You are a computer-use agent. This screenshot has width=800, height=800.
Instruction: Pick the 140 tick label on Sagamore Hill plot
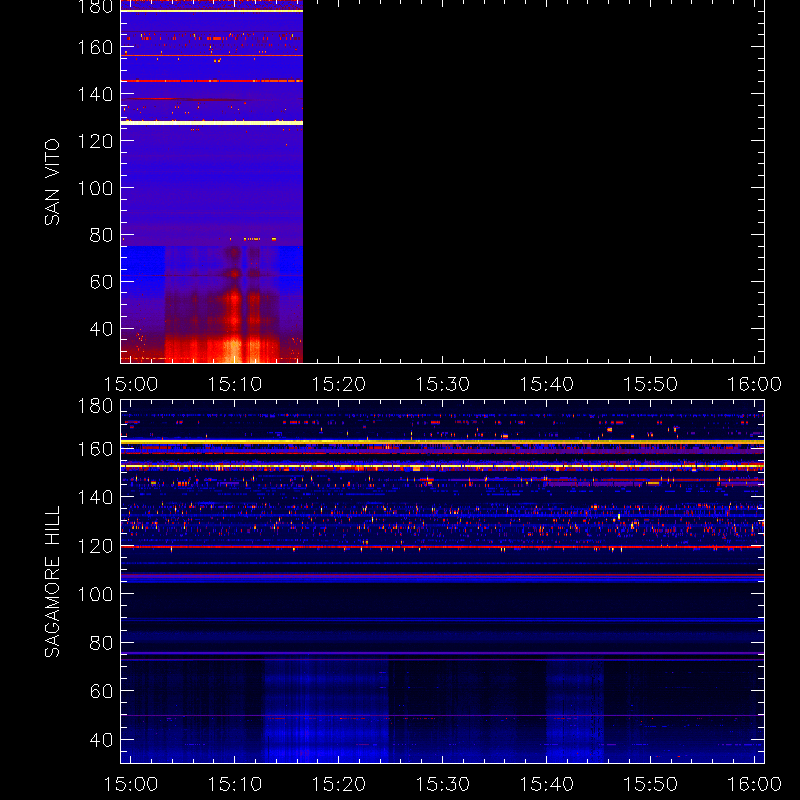95,497
